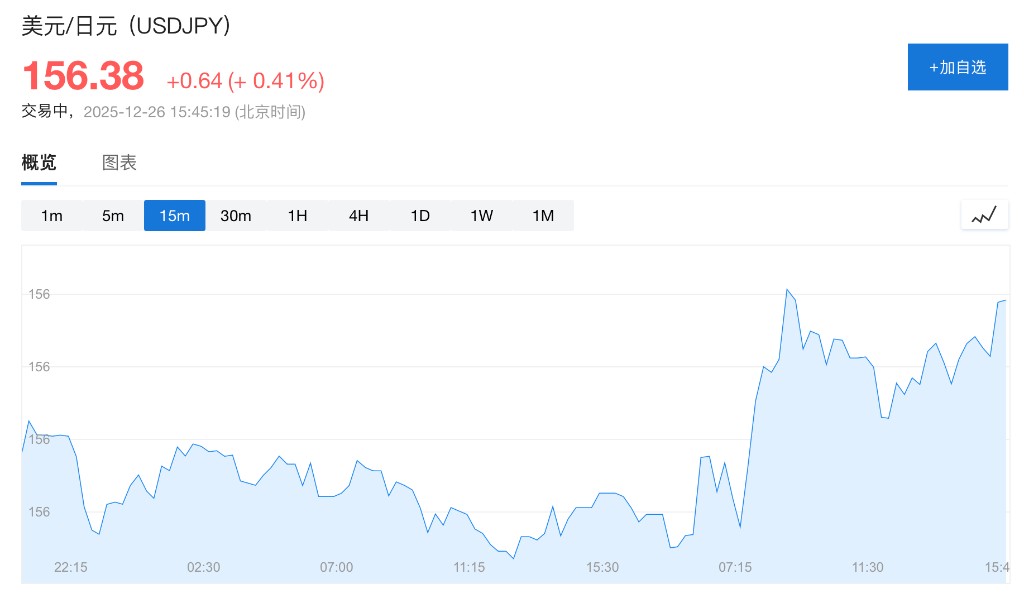Click the +0.64 (+0.41%) change value
The width and height of the screenshot is (1024, 596).
[x=245, y=81]
